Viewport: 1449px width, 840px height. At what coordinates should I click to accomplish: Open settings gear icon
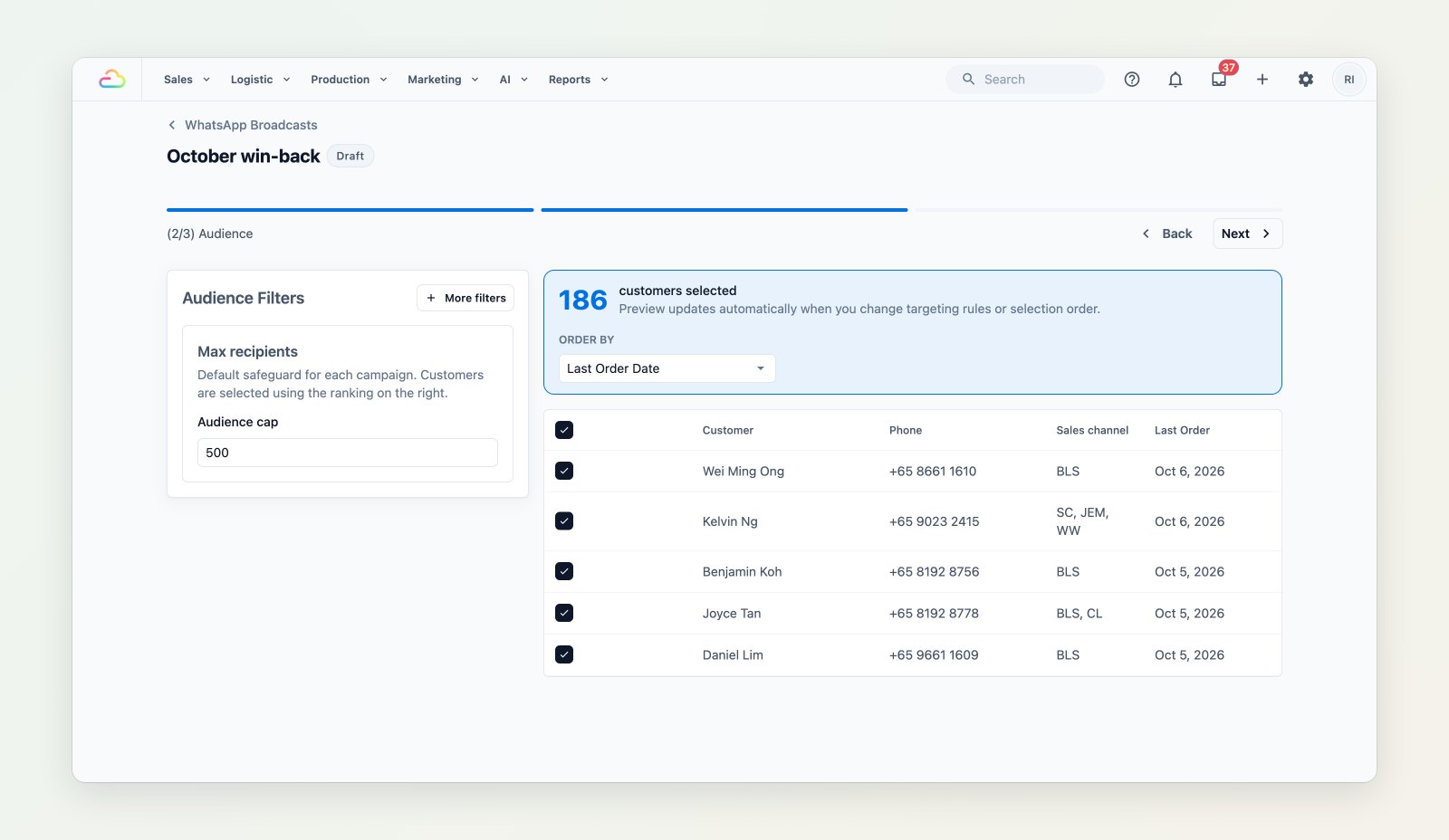coord(1306,80)
